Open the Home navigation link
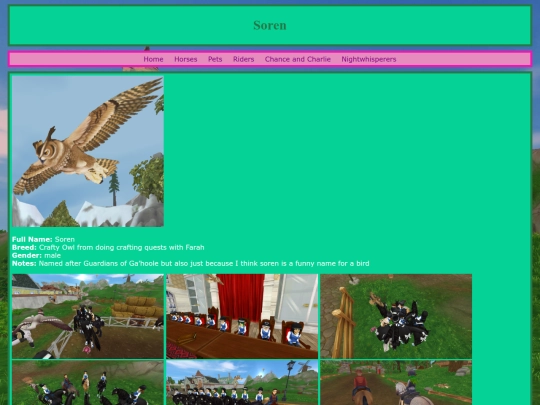This screenshot has width=540, height=405. [x=153, y=59]
